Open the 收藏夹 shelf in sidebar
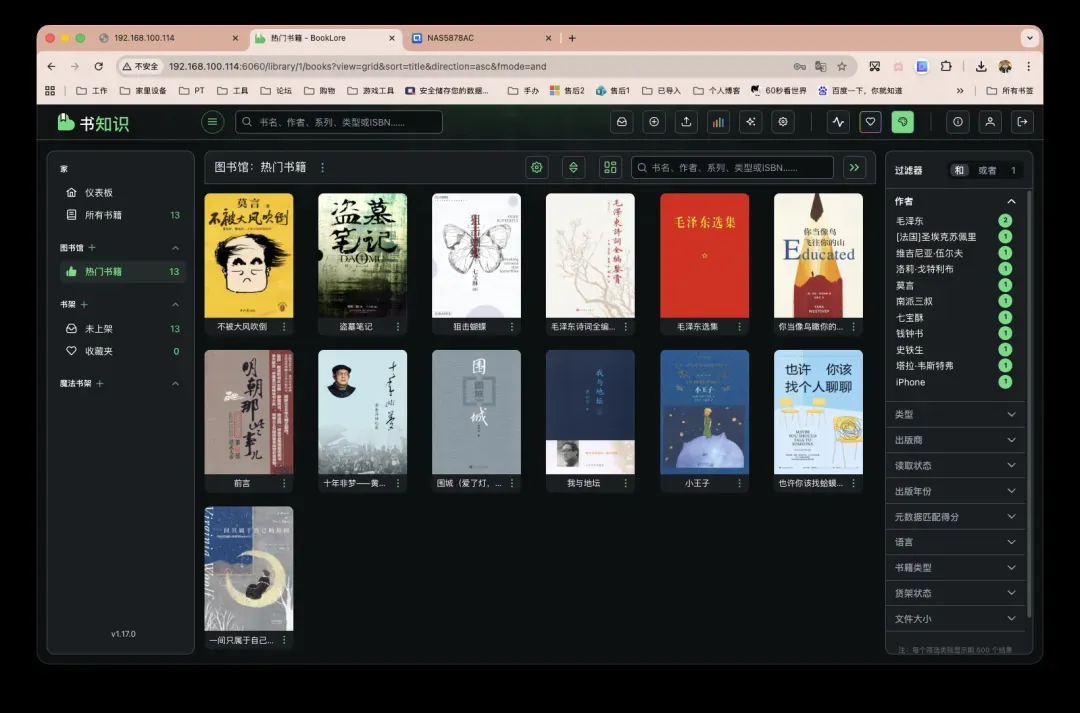The width and height of the screenshot is (1080, 713). (98, 351)
